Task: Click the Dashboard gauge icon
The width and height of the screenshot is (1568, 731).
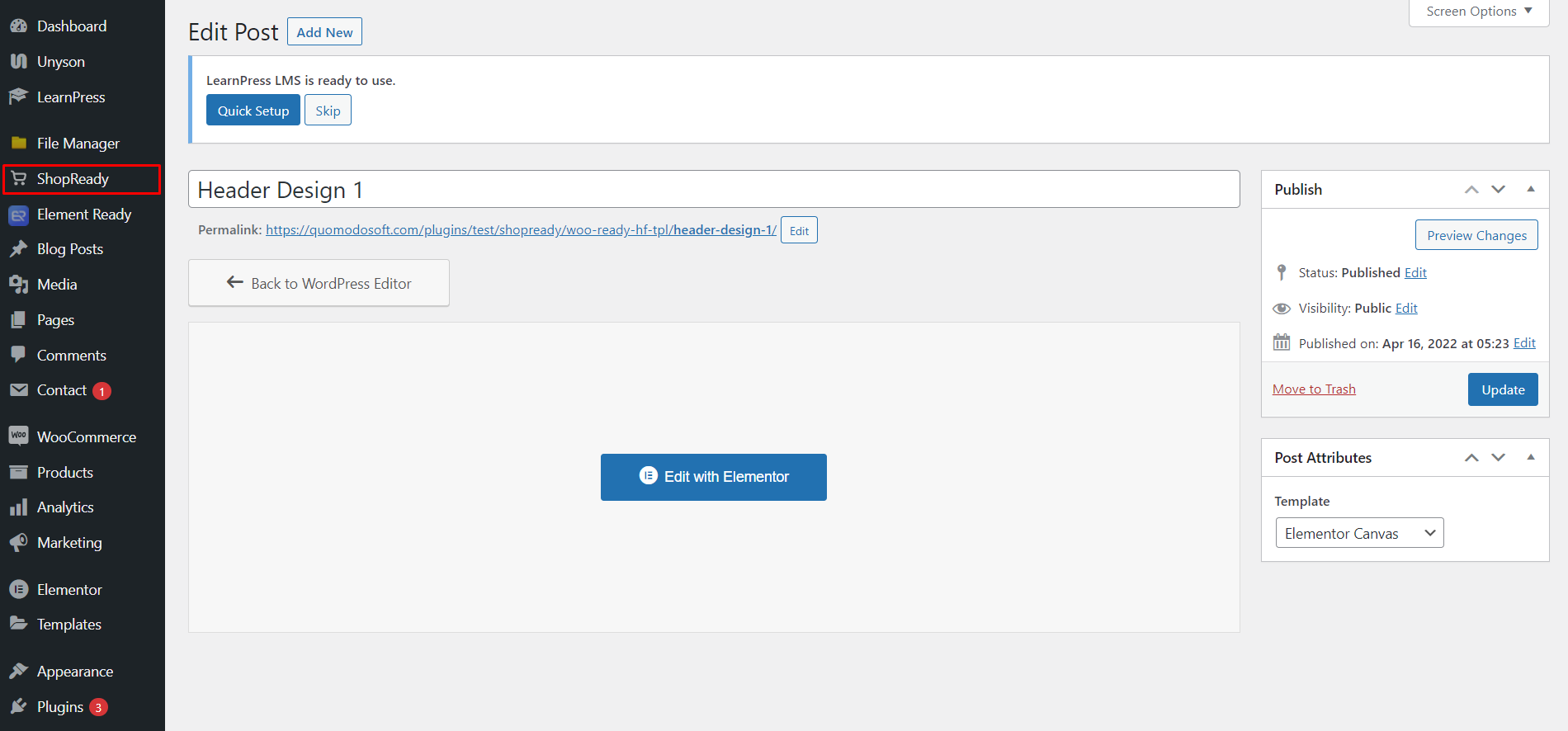Action: click(19, 26)
